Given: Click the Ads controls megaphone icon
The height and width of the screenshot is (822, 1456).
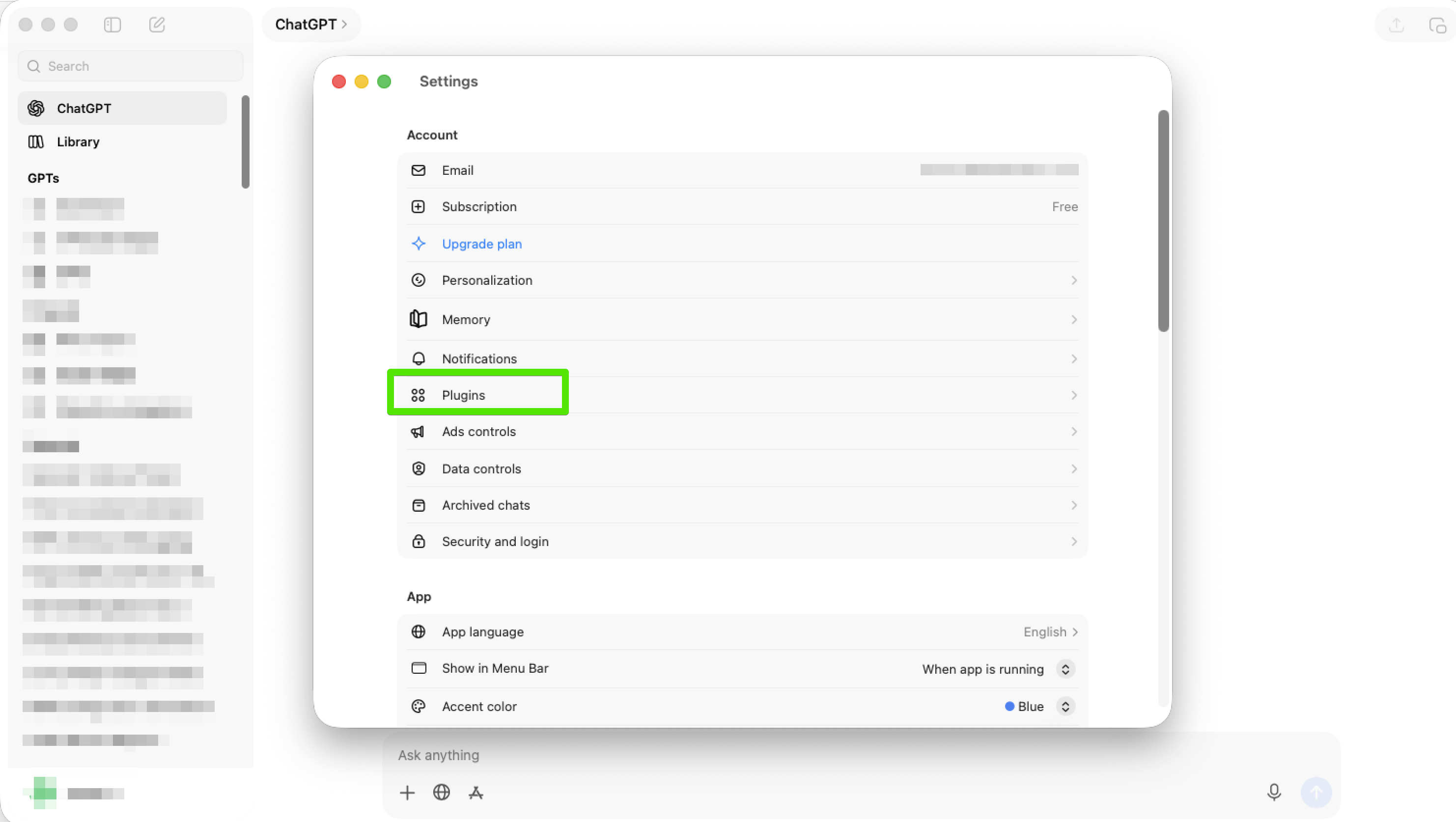Looking at the screenshot, I should [x=418, y=432].
